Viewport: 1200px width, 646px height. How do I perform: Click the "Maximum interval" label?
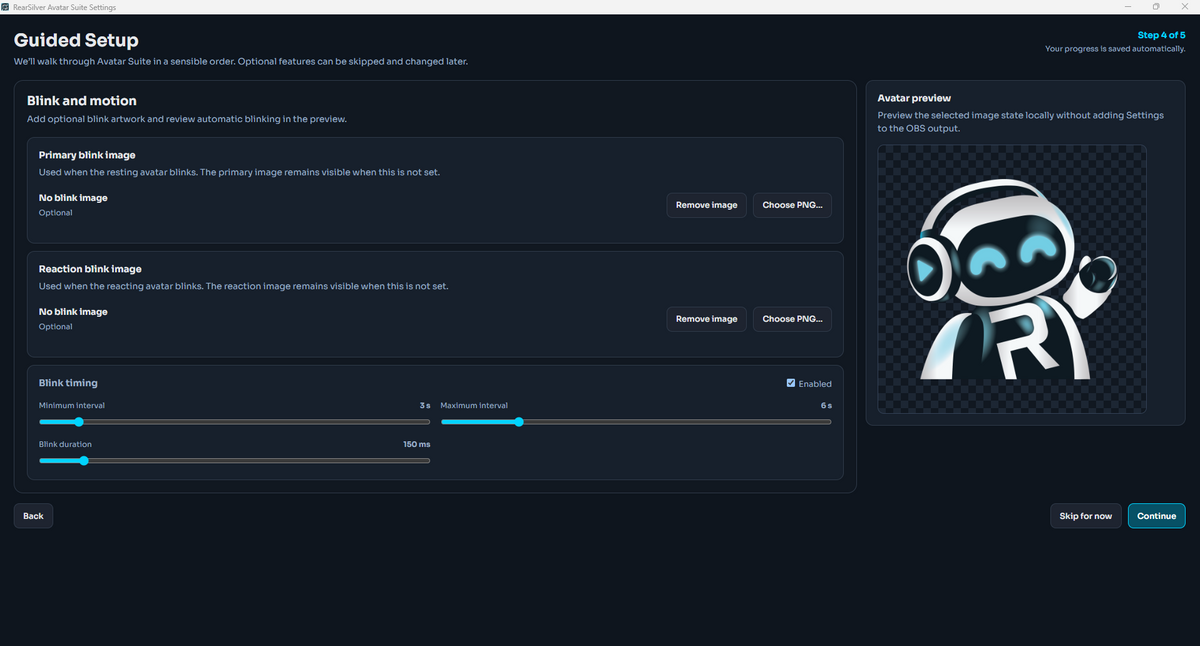tap(474, 406)
